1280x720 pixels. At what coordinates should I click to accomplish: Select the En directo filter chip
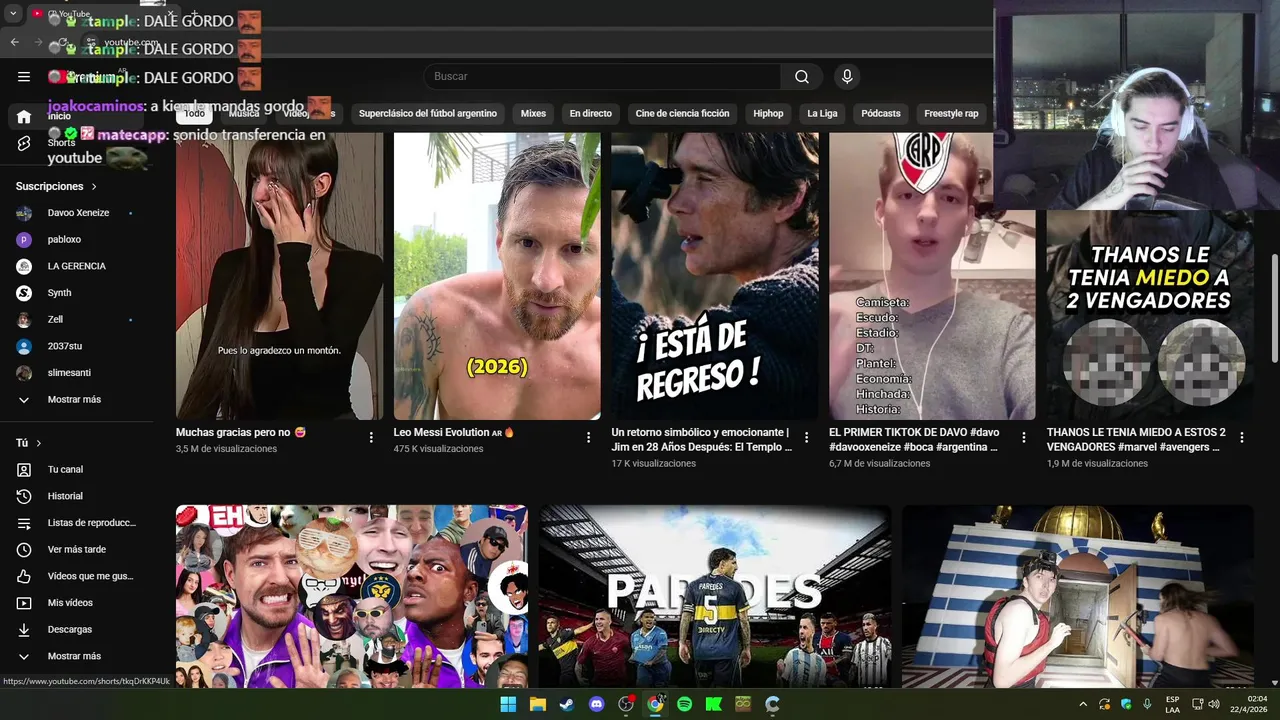coord(591,113)
